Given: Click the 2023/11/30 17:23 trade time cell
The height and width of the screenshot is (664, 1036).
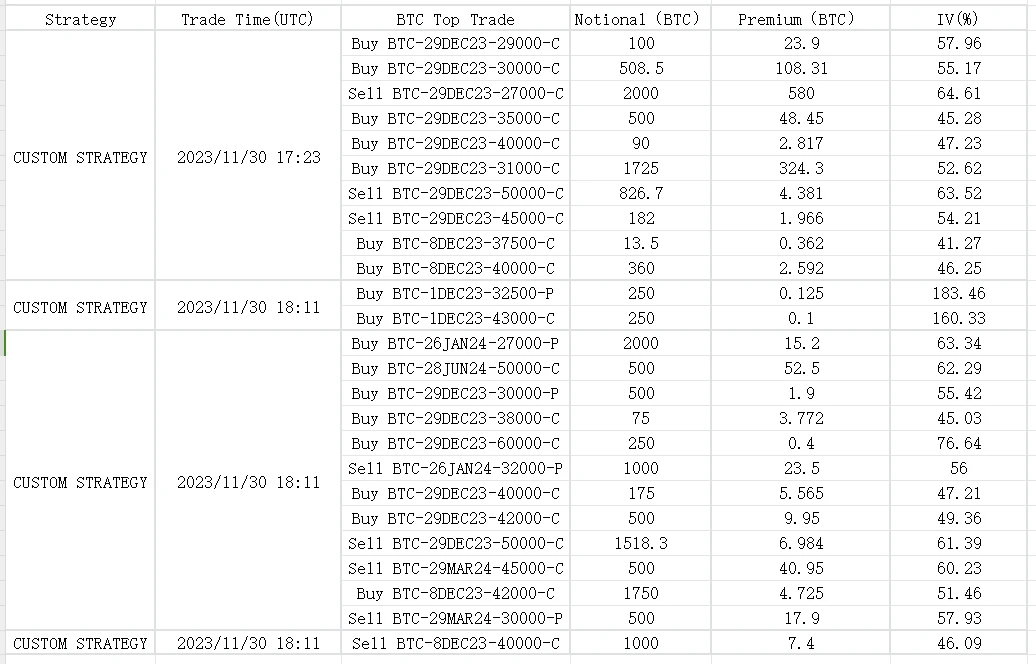Looking at the screenshot, I should 248,157.
